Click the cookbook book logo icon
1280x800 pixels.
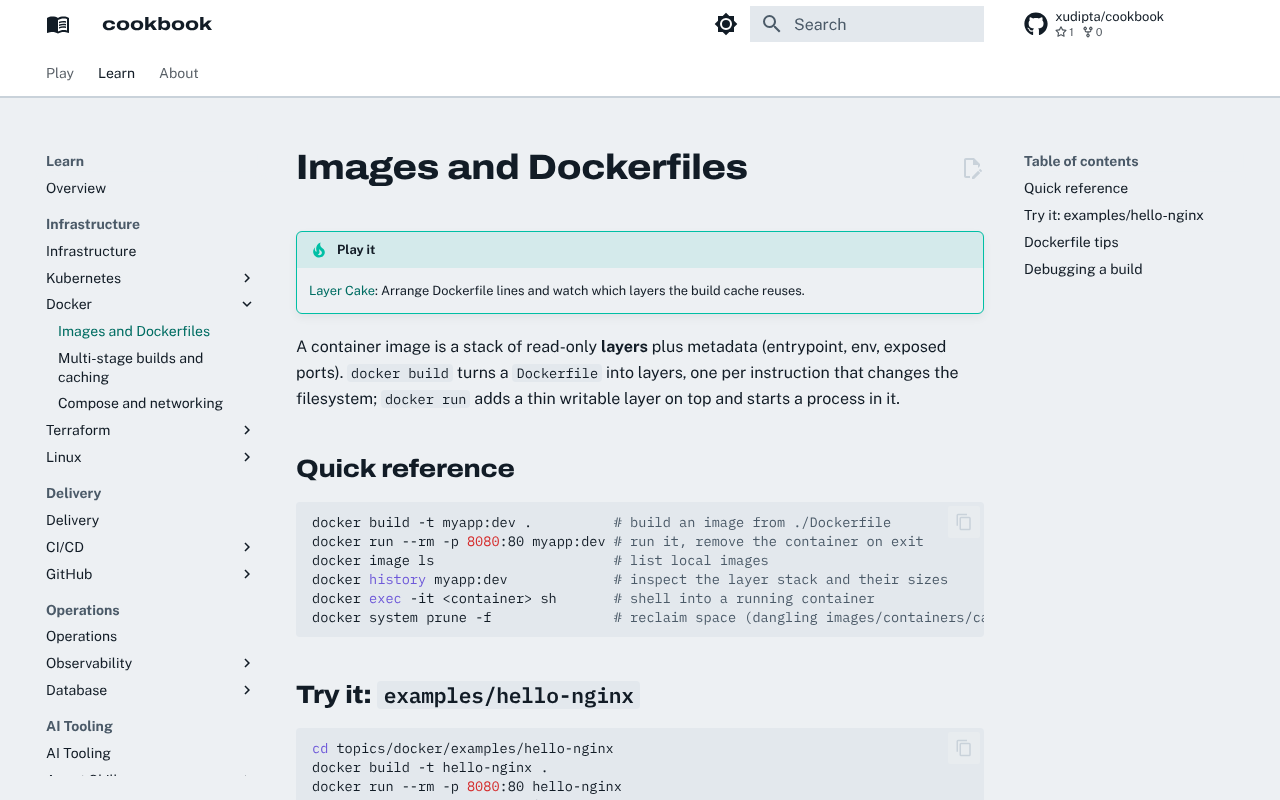tap(58, 24)
